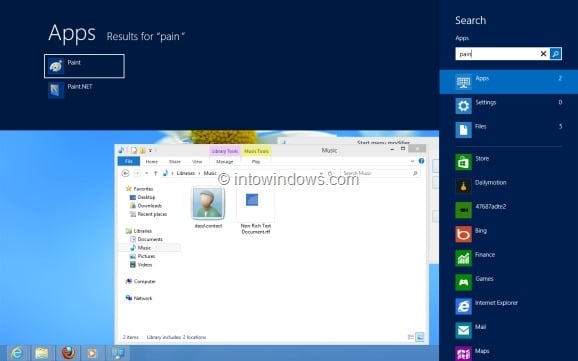Viewport: 578px width, 361px height.
Task: Clear the search box text
Action: [543, 54]
